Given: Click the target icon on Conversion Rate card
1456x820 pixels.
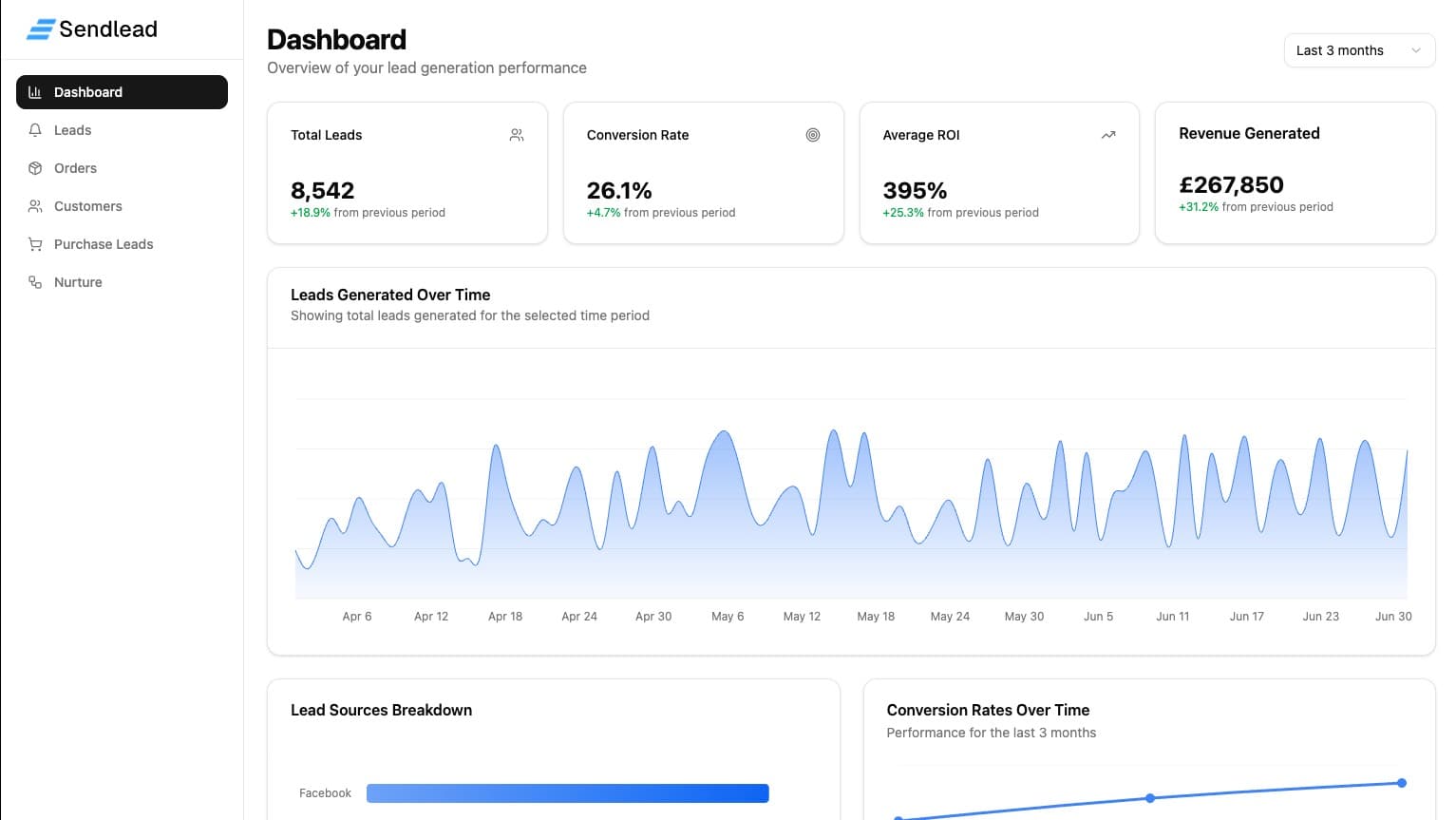Looking at the screenshot, I should coord(813,135).
